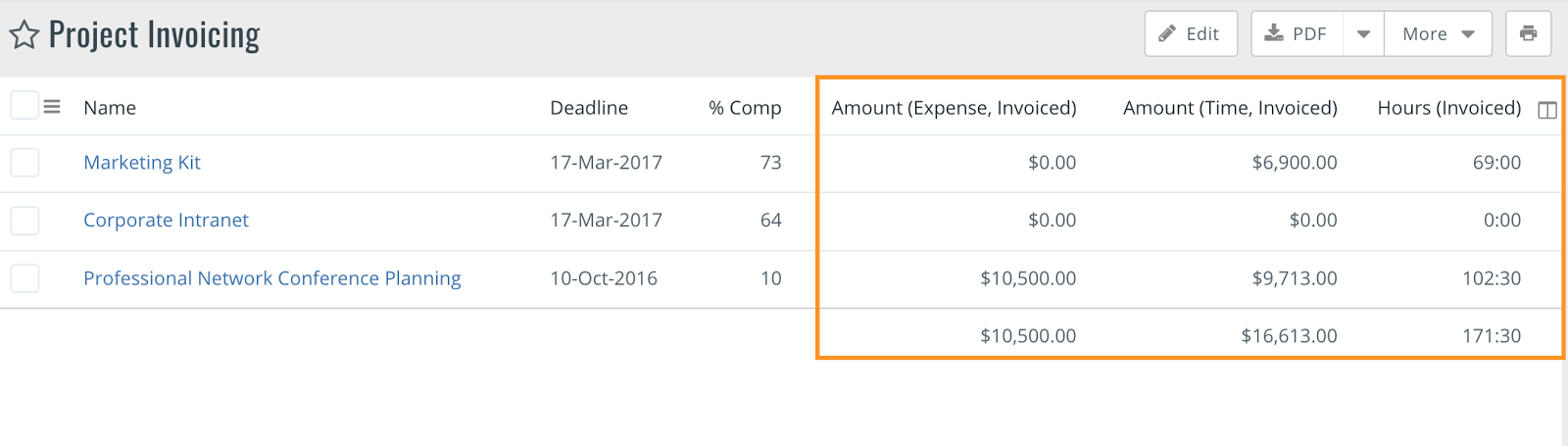The width and height of the screenshot is (1568, 446).
Task: Open Professional Network Conference Planning project
Action: (272, 278)
